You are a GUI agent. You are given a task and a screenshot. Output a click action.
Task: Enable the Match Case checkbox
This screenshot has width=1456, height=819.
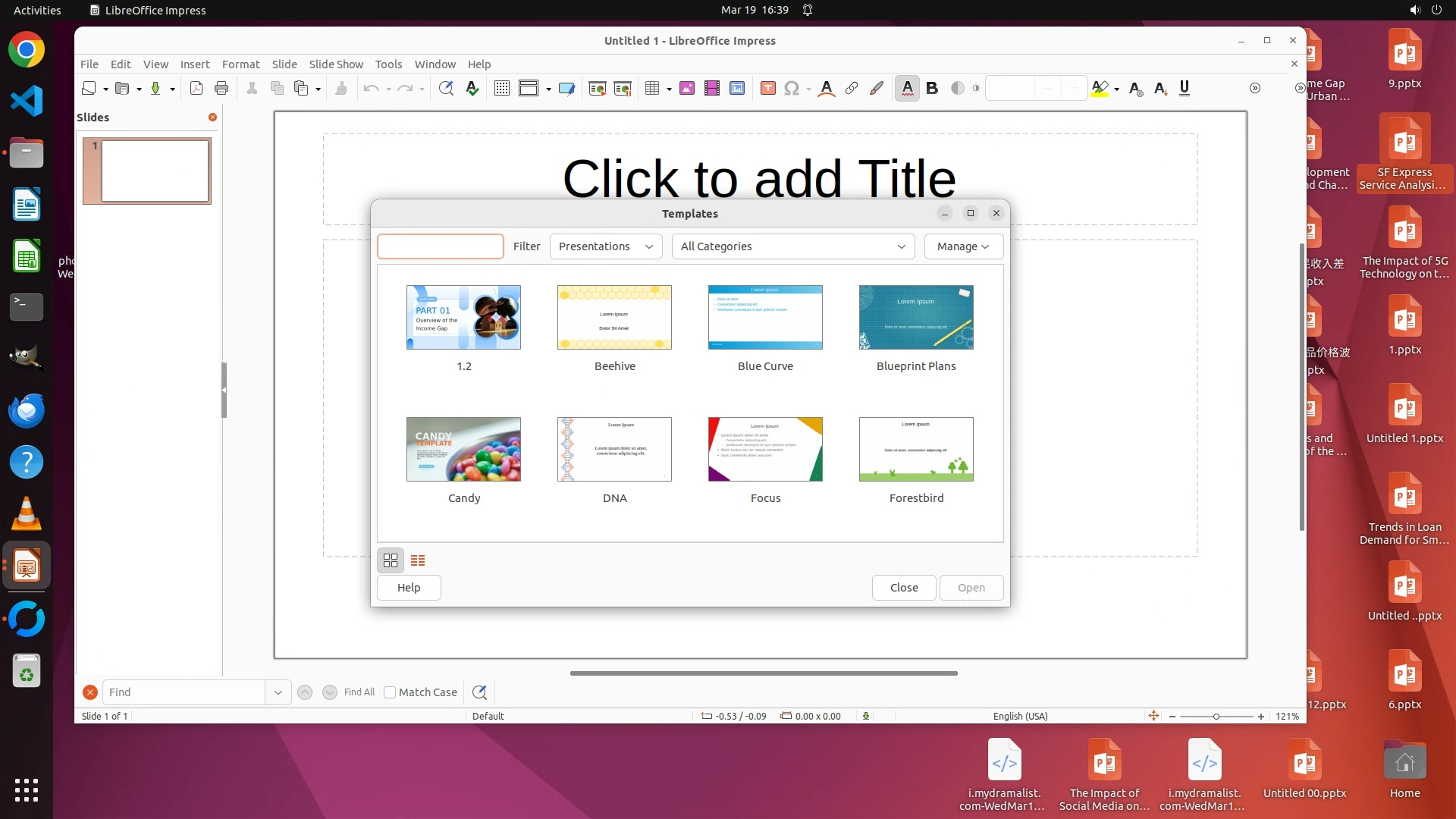coord(390,692)
